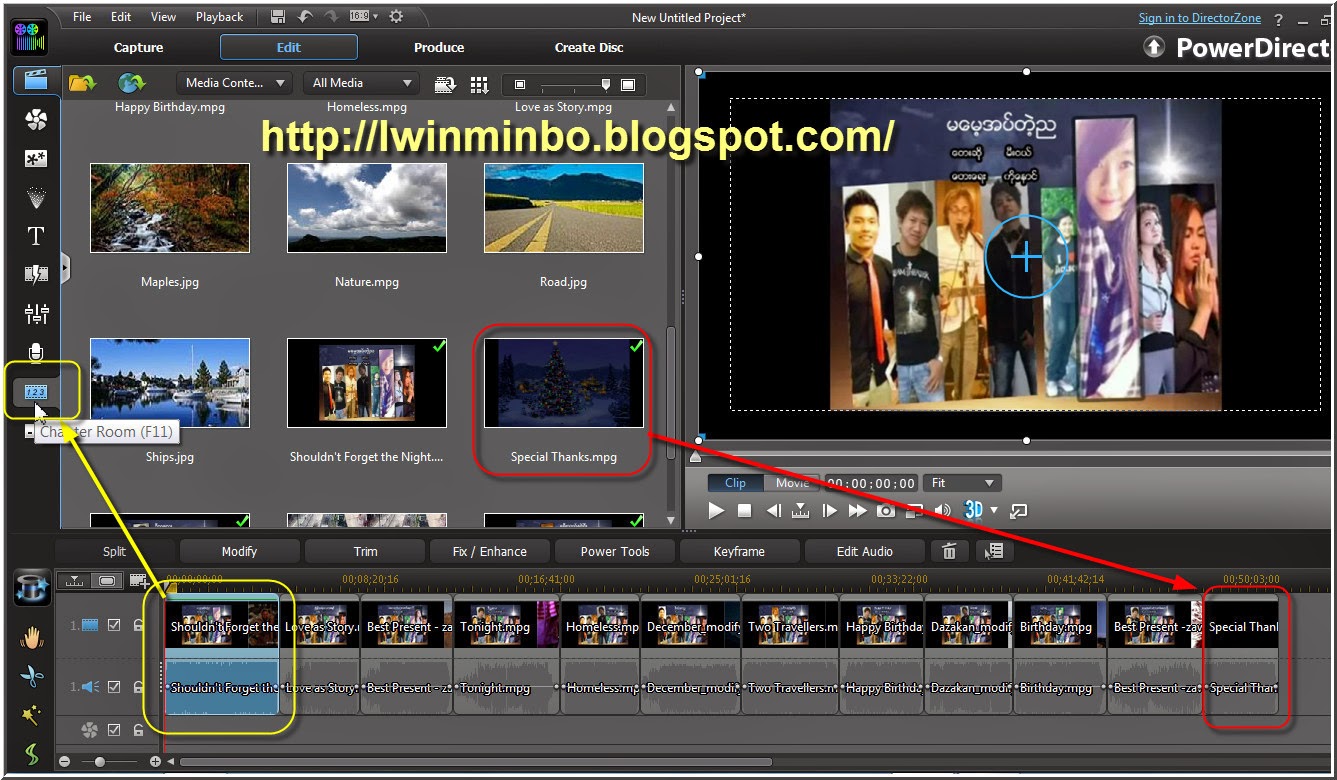This screenshot has height=780, width=1337.
Task: Click the detect scenes filmstrip icon
Action: tap(446, 84)
